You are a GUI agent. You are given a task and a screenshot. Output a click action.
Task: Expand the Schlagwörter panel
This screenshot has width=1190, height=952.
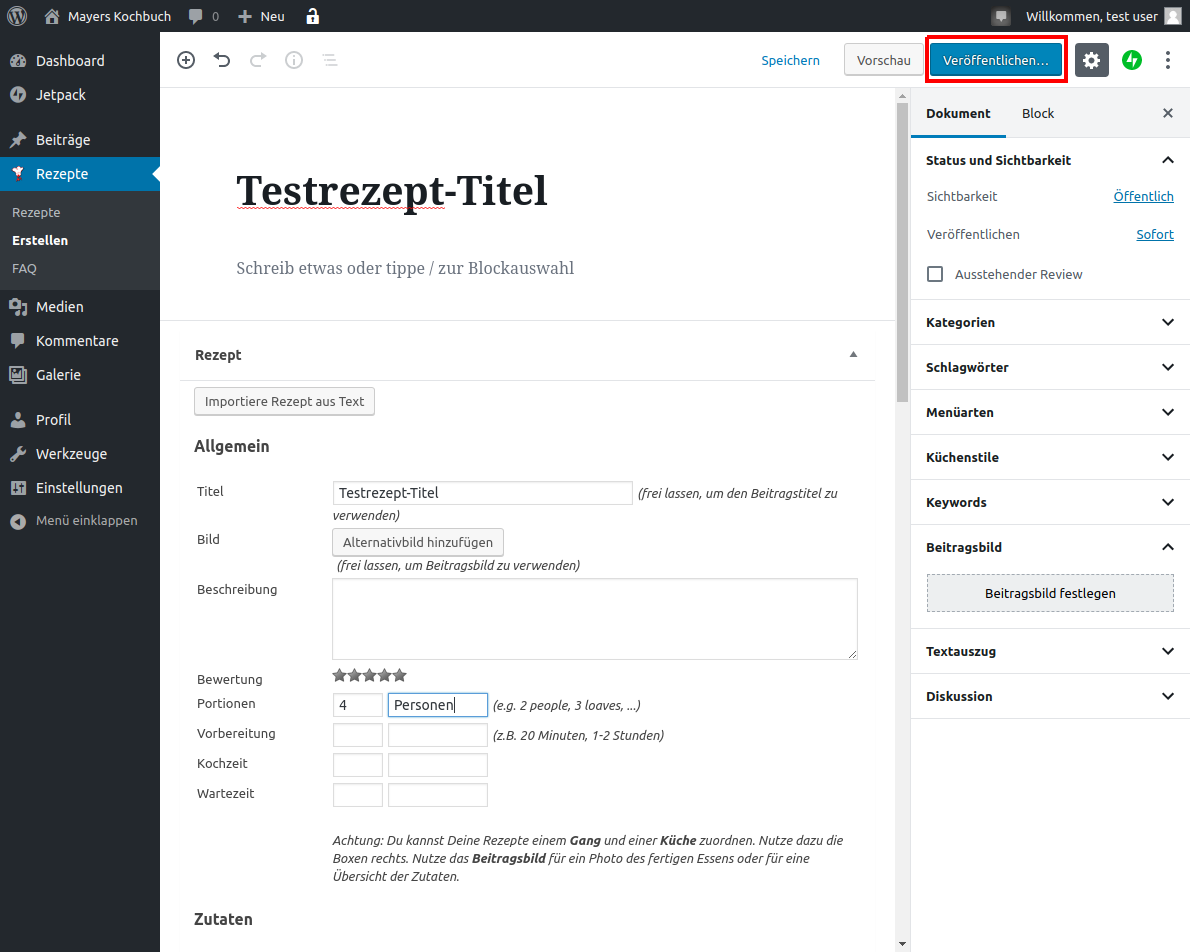click(x=1167, y=367)
